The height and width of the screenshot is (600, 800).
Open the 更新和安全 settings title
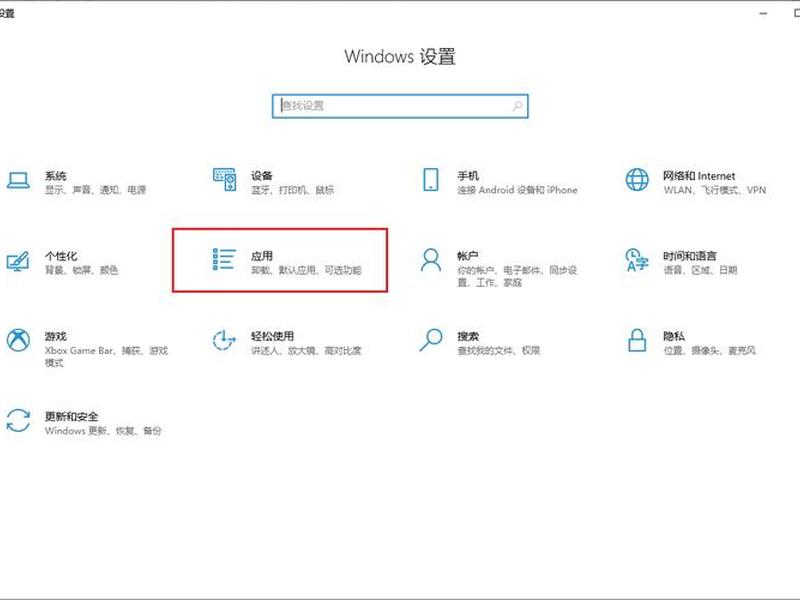71,416
